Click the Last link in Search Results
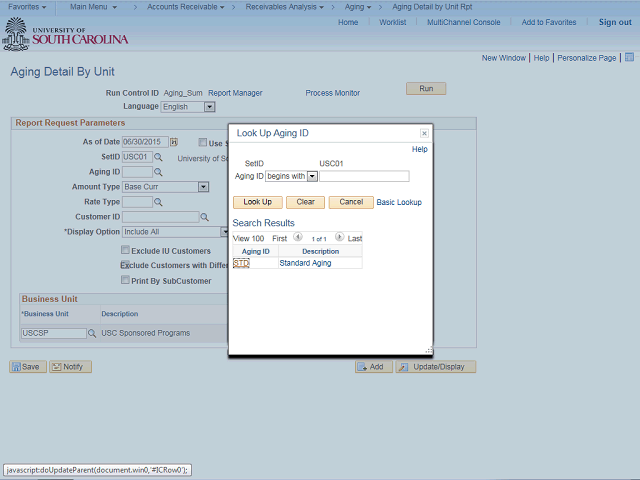The image size is (640, 480). [355, 239]
